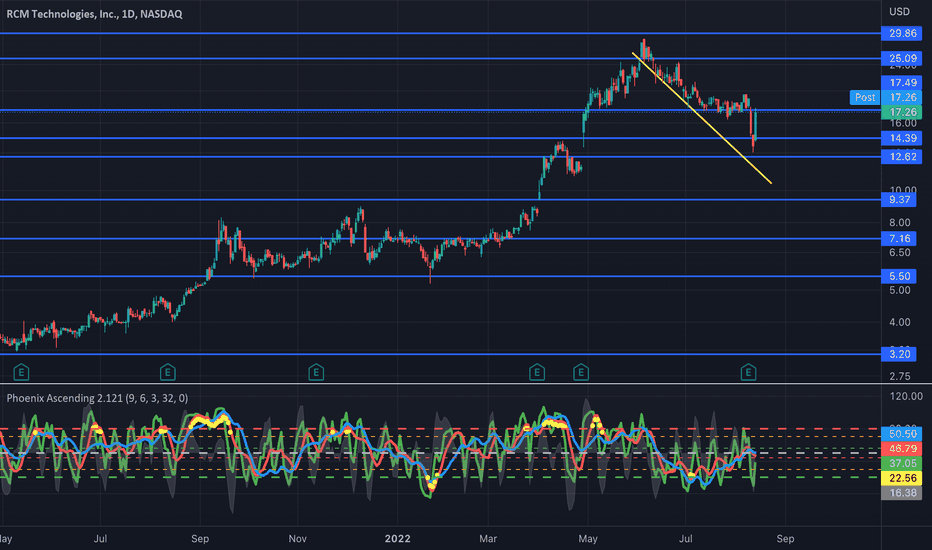Select the 5.50 horizontal line price label
This screenshot has width=932, height=550.
899,276
